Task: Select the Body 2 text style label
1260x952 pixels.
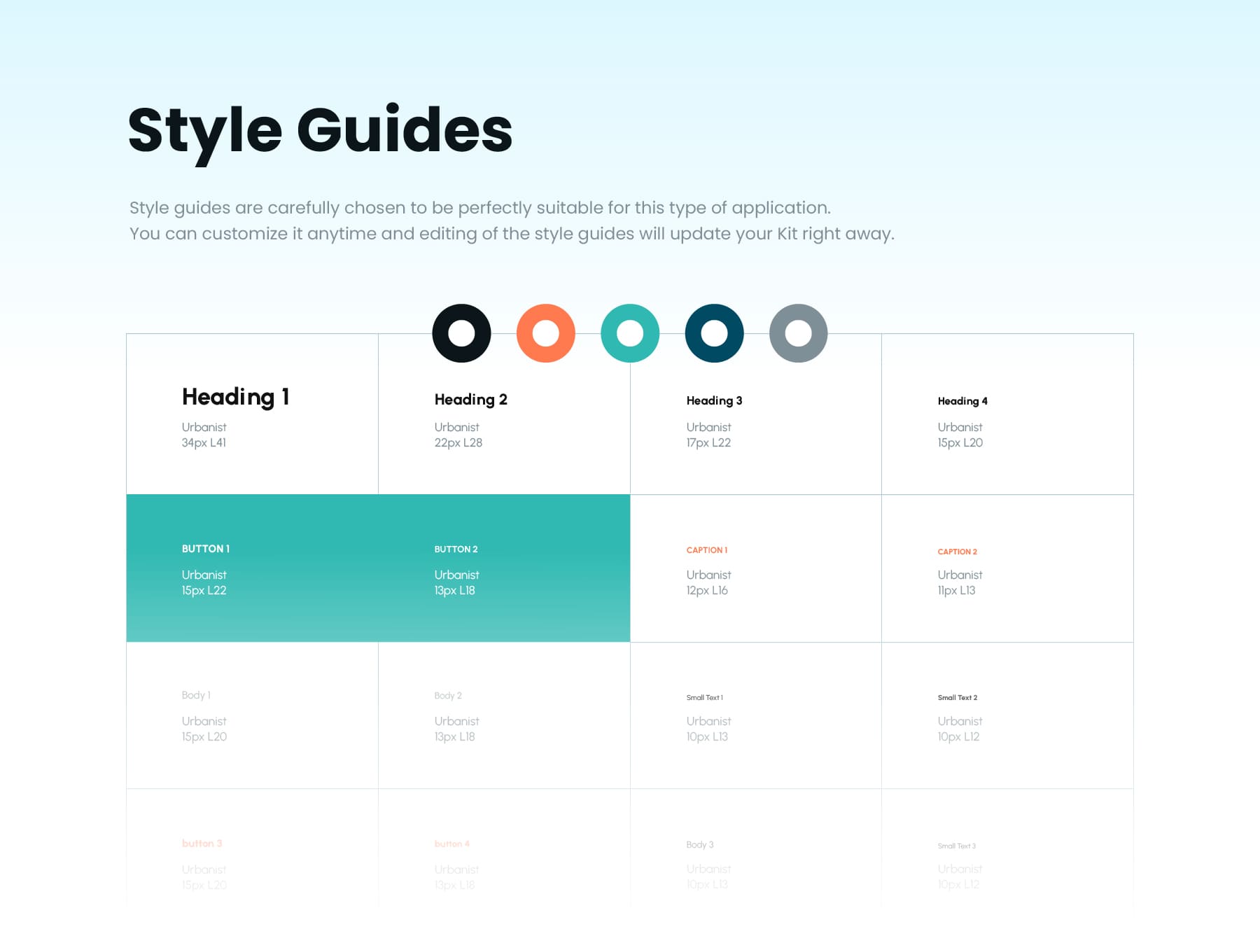Action: [x=447, y=696]
